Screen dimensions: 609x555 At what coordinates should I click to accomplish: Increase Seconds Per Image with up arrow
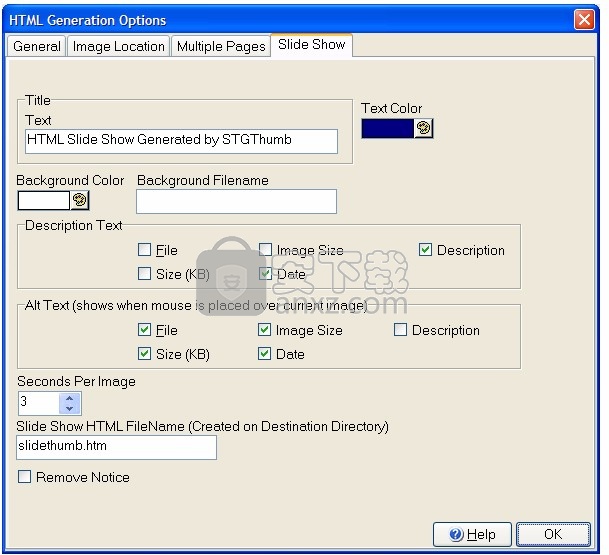pos(69,398)
